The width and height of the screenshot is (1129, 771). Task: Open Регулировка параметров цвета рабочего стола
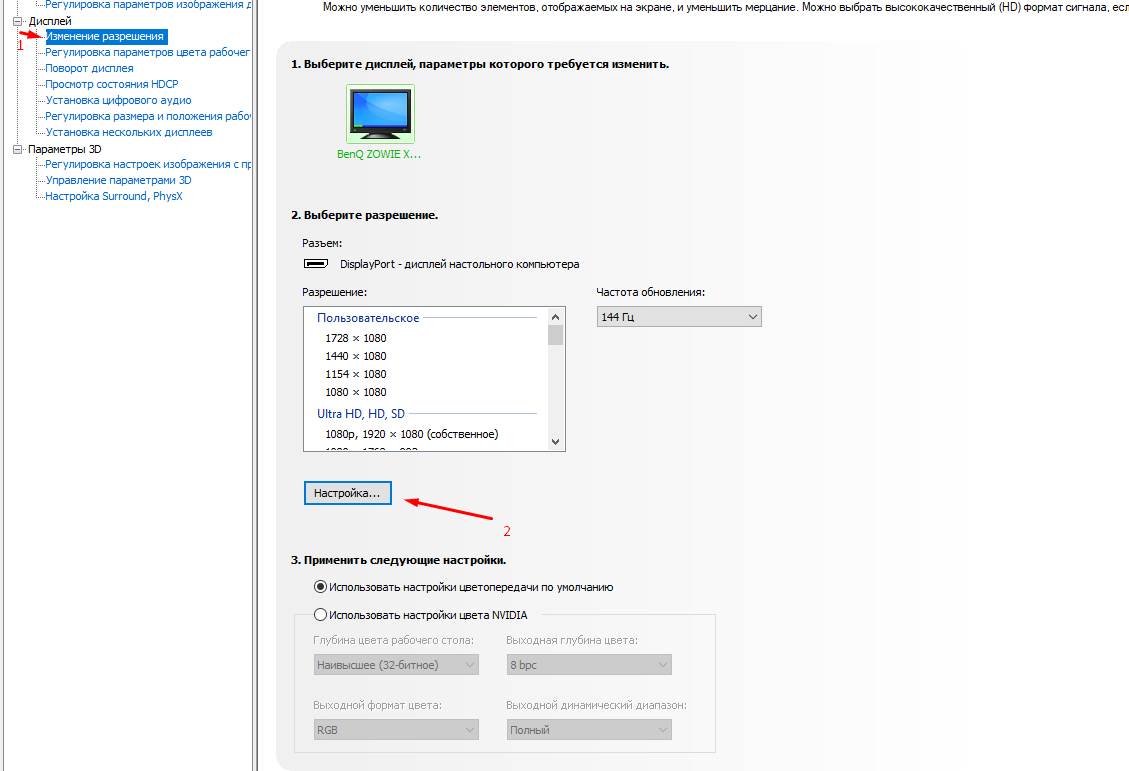(x=147, y=52)
